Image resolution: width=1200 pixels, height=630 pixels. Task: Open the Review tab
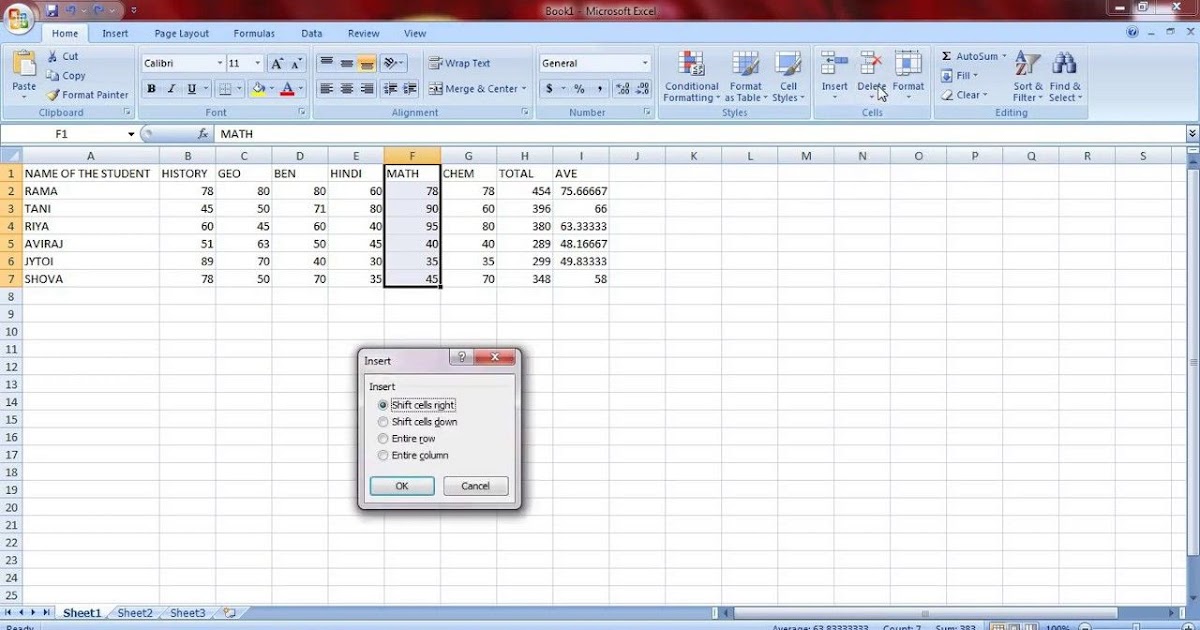pyautogui.click(x=364, y=33)
